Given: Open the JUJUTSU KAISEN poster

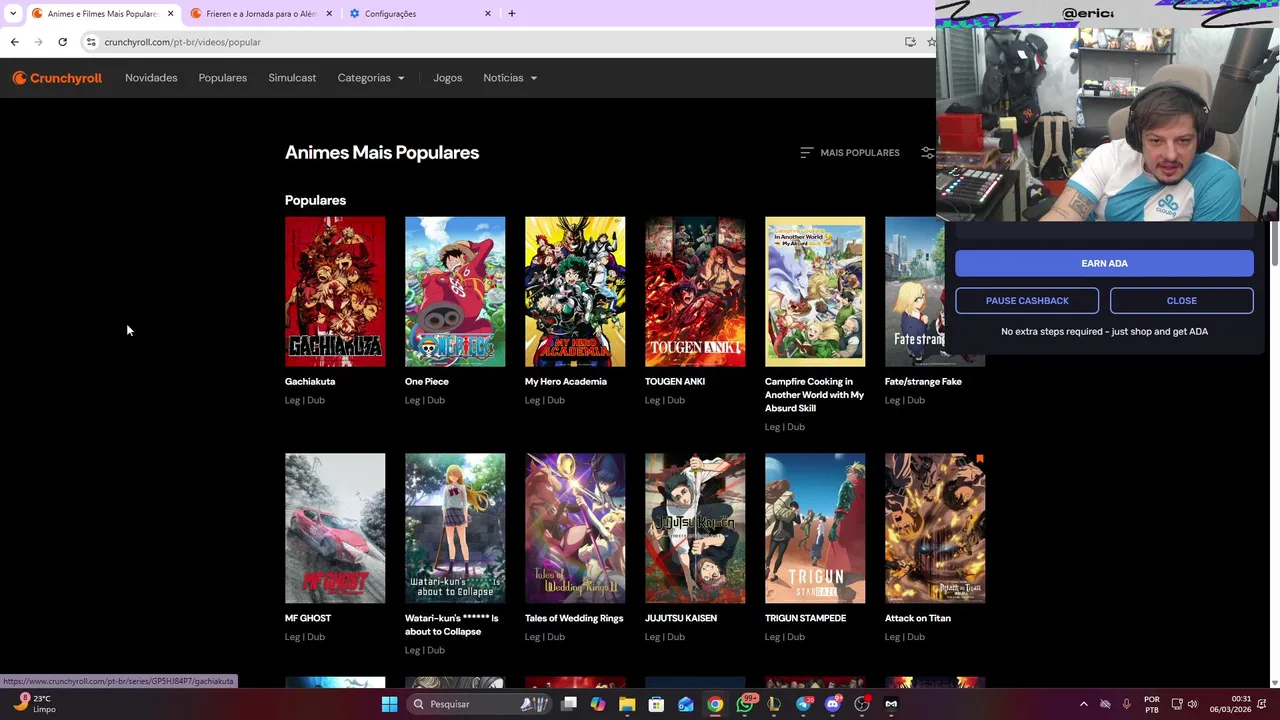Looking at the screenshot, I should [695, 528].
